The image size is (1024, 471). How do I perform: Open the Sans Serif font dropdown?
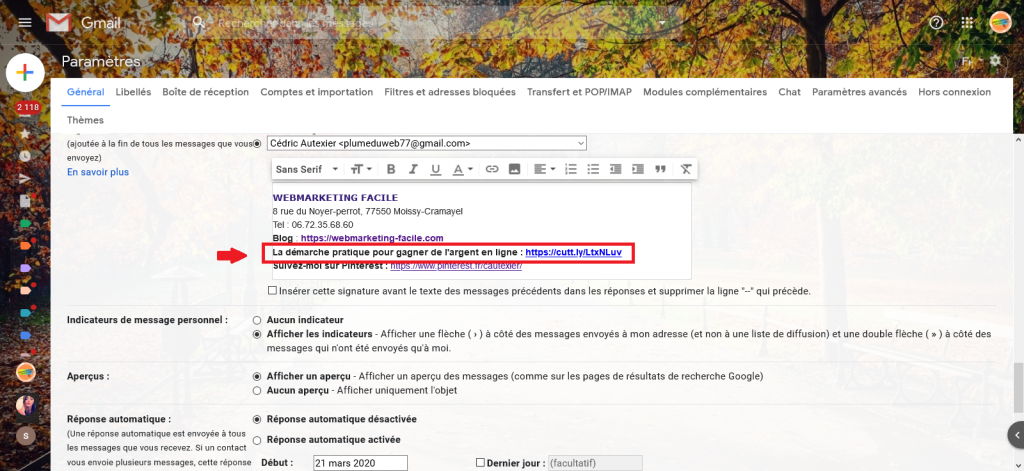(308, 169)
